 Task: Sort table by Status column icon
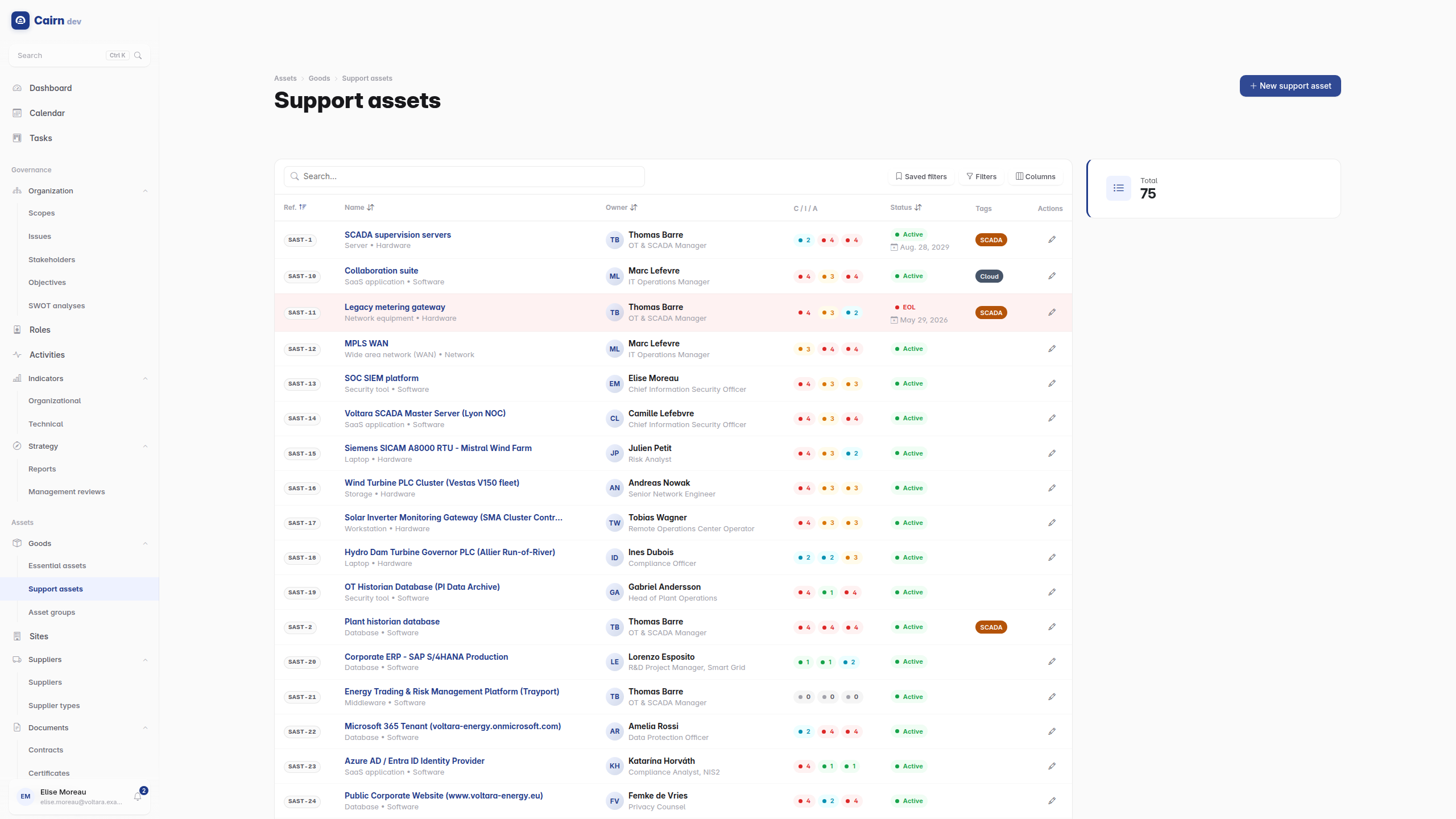pyautogui.click(x=918, y=208)
